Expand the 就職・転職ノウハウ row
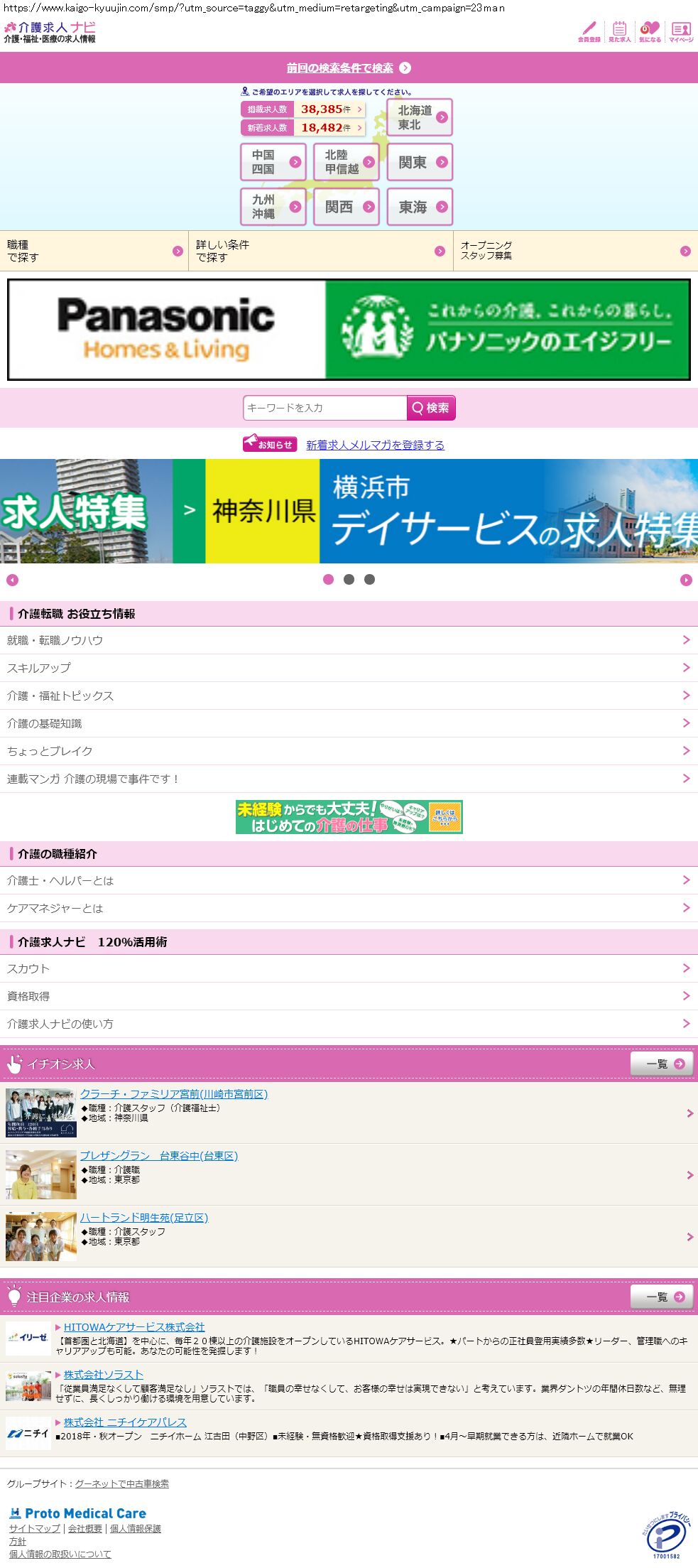 [x=349, y=640]
